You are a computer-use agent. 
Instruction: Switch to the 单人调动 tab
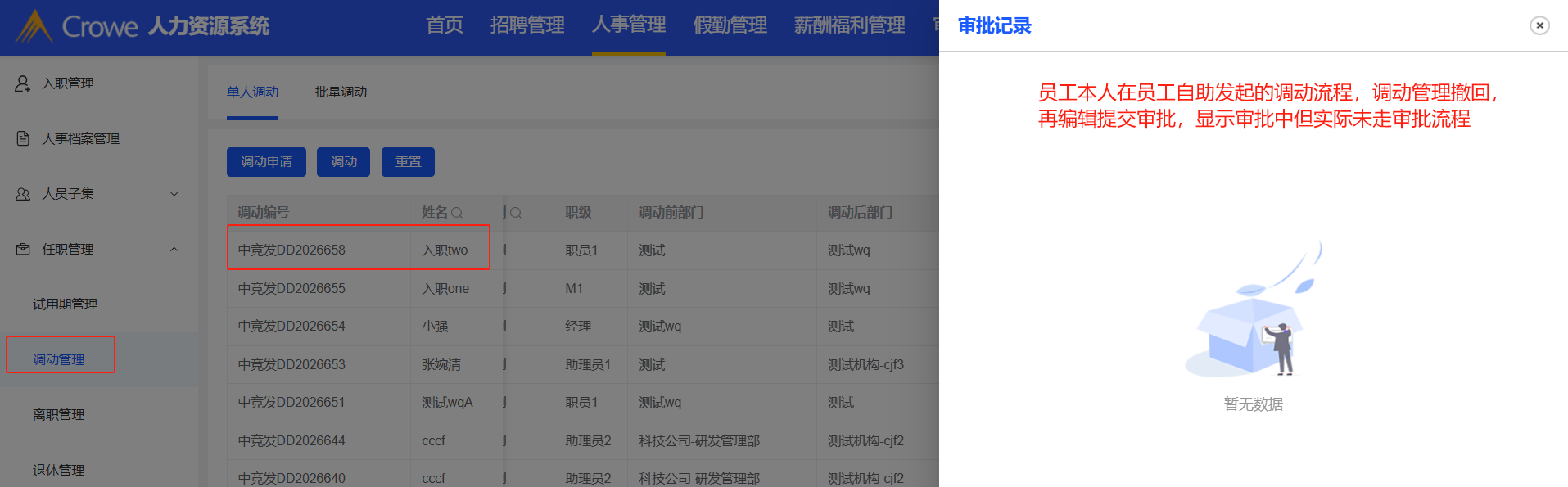(253, 92)
